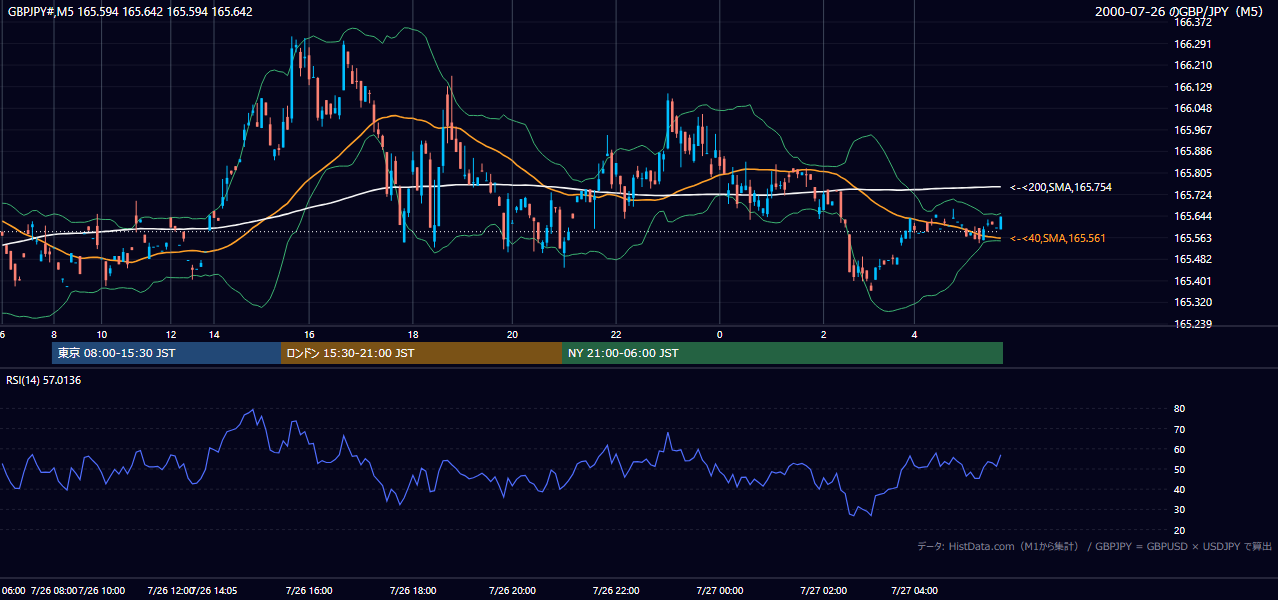Click the データ: HistData.com source credit
Image resolution: width=1278 pixels, height=600 pixels.
coord(1094,546)
